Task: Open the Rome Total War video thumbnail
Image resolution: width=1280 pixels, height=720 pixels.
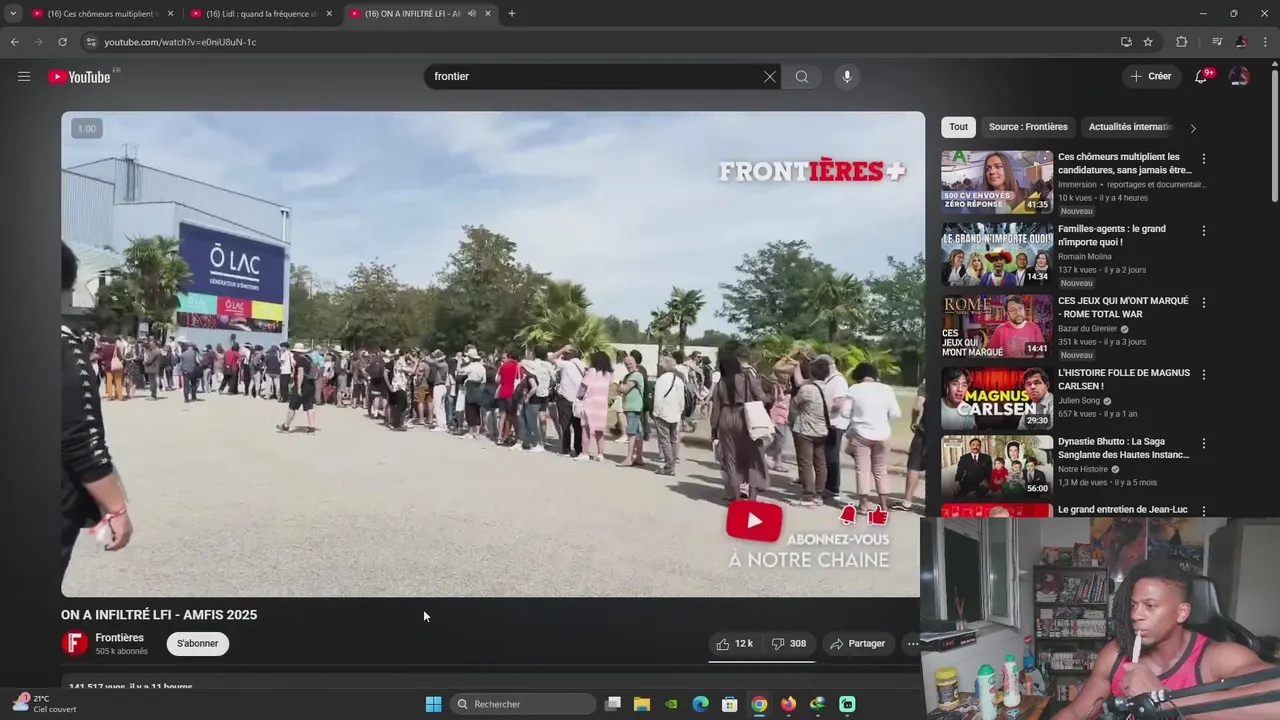Action: [997, 326]
